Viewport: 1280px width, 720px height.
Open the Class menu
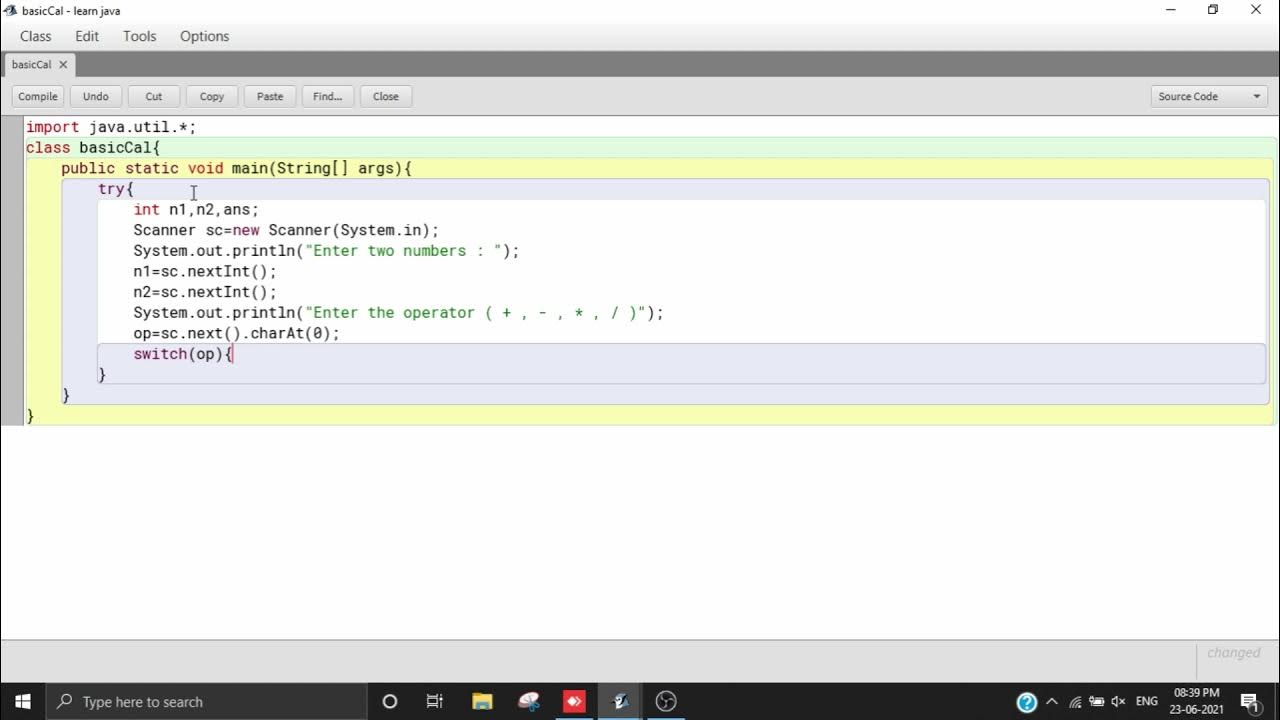click(35, 36)
